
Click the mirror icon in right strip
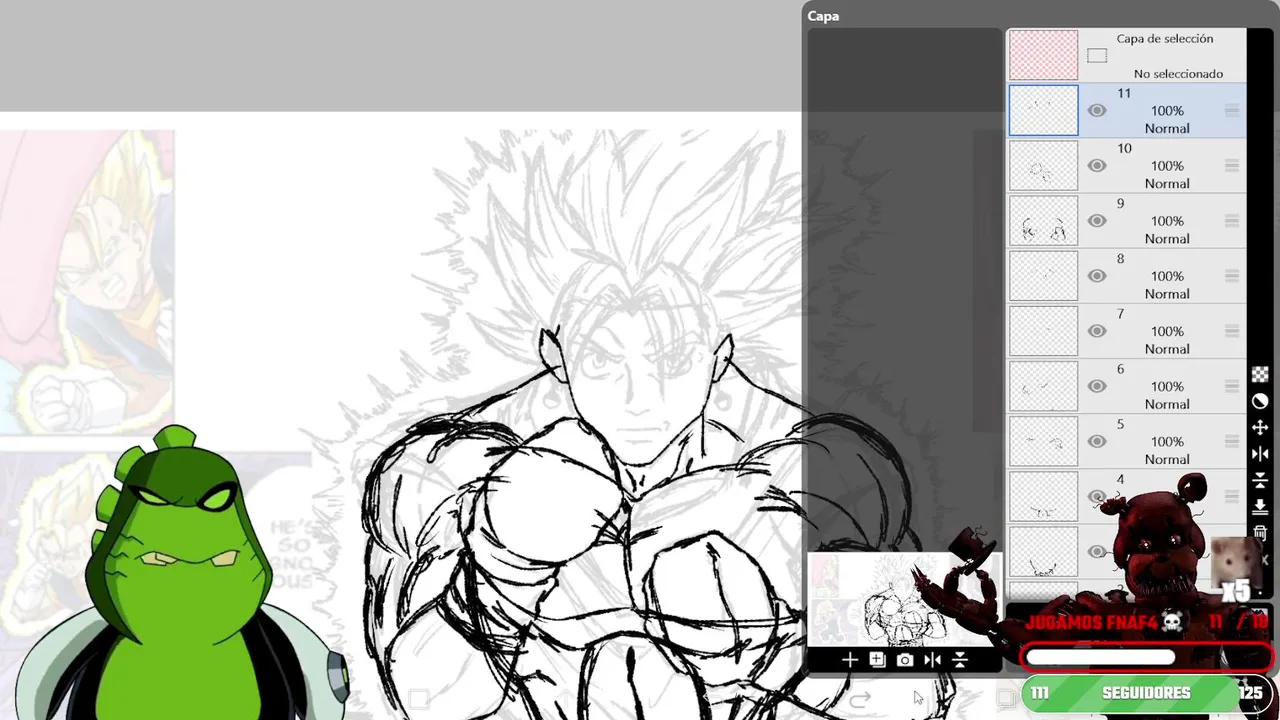[1260, 454]
